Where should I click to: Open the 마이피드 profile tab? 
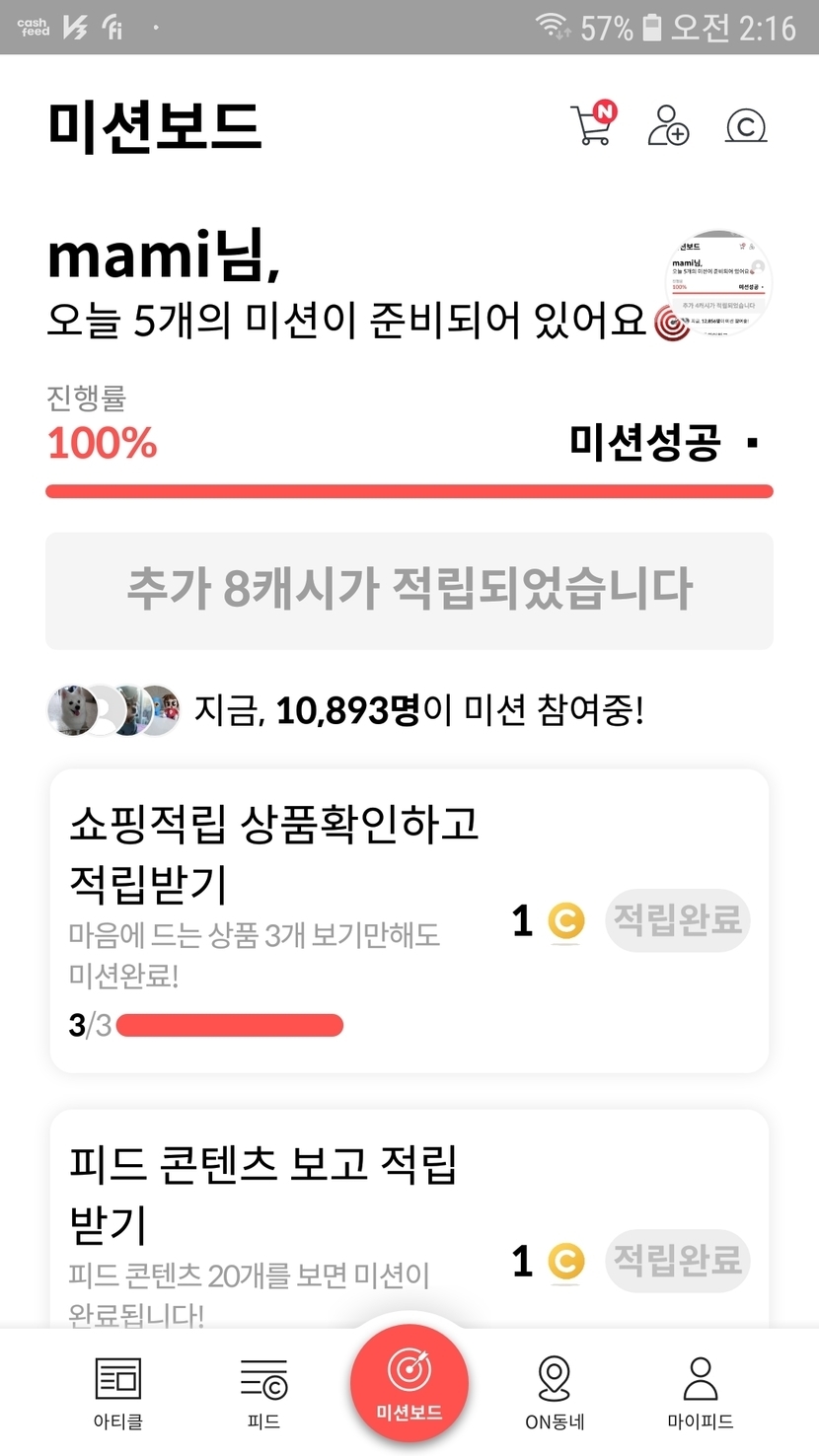tap(700, 1391)
